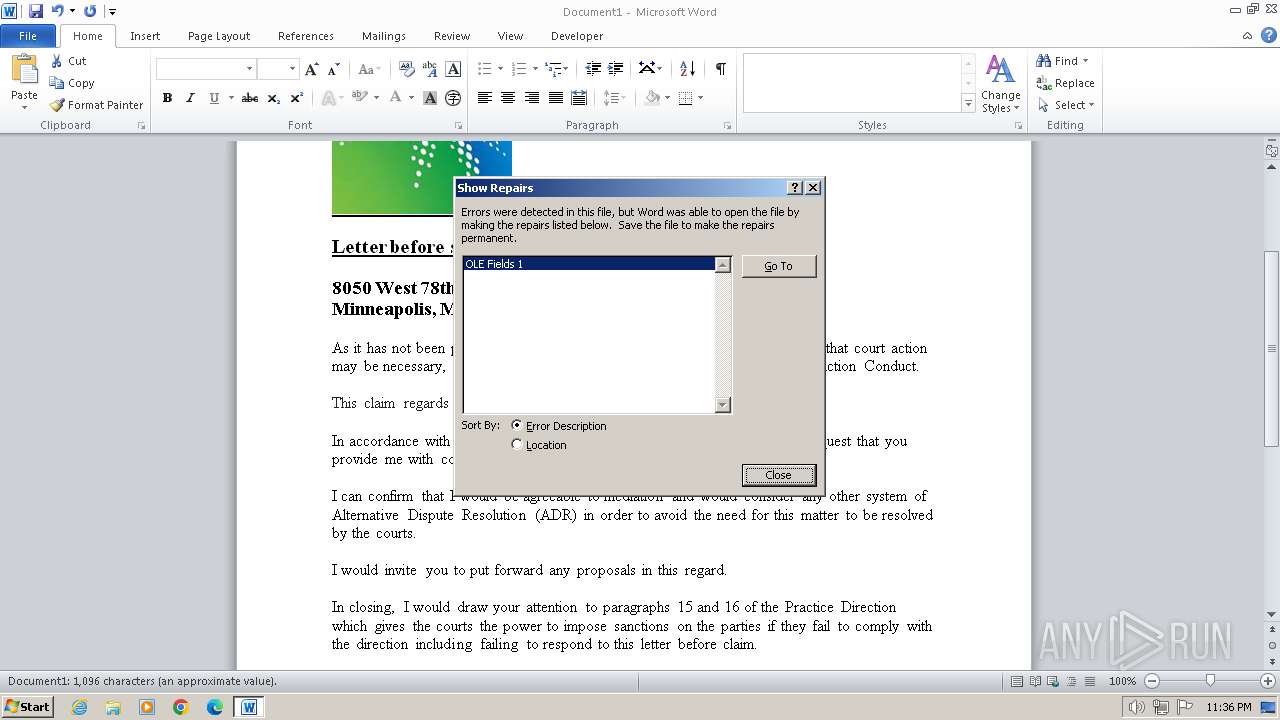The image size is (1280, 720).
Task: Increase paragraph indent
Action: 616,69
